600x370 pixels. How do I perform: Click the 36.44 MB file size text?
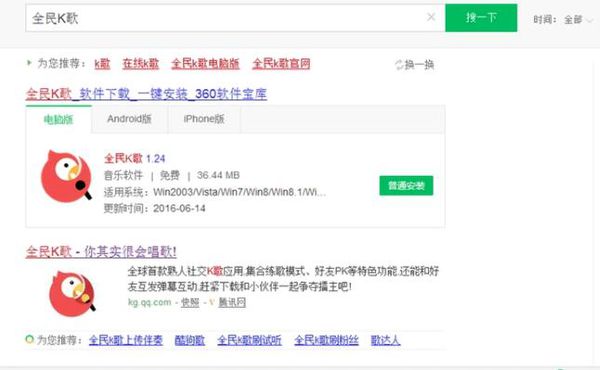[x=218, y=175]
